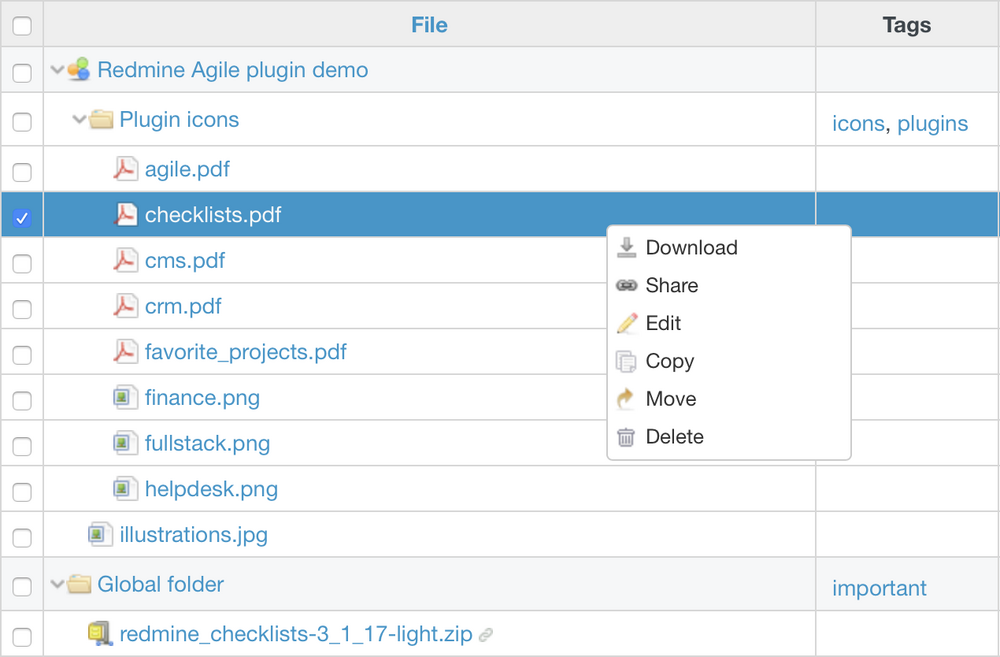Click the Edit pencil icon in context menu
1000x657 pixels.
[626, 323]
